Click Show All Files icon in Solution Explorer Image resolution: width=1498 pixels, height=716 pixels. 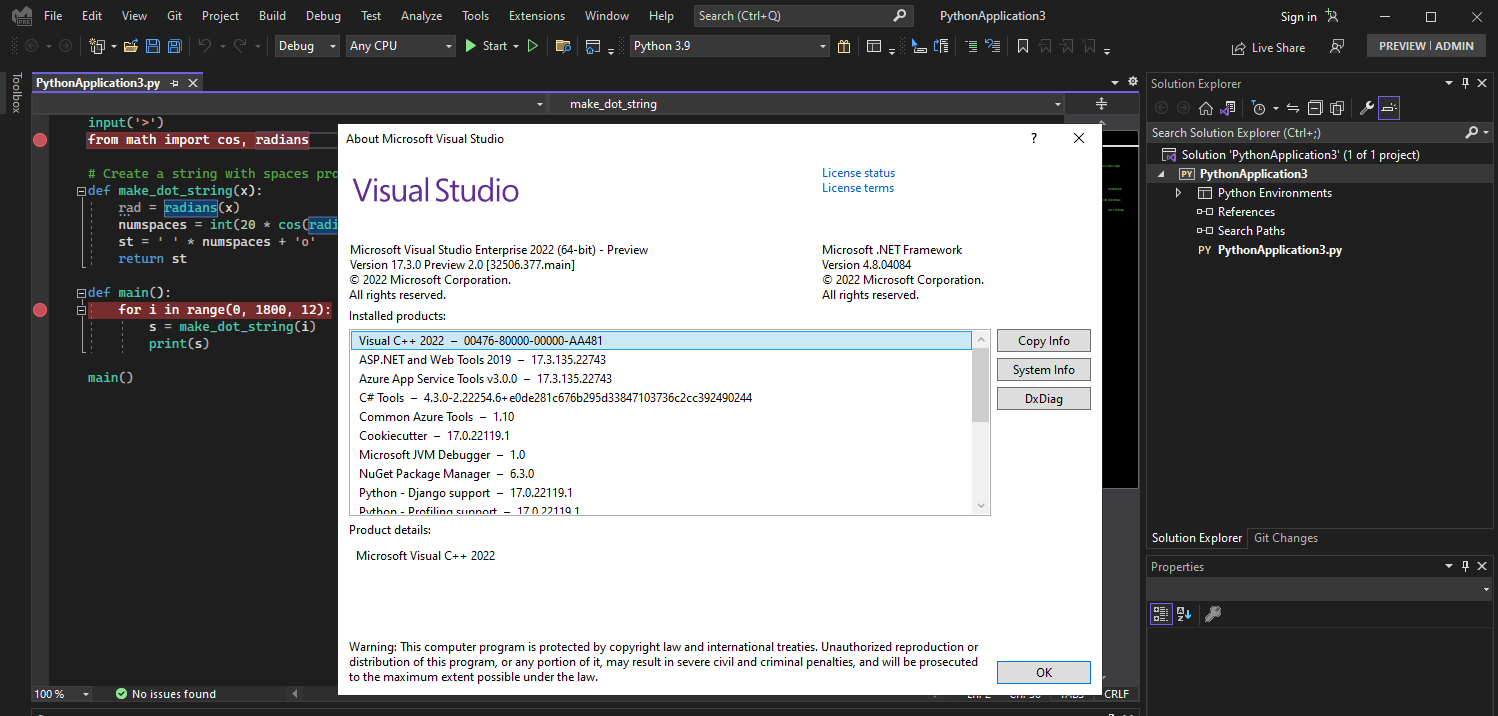(x=1337, y=108)
